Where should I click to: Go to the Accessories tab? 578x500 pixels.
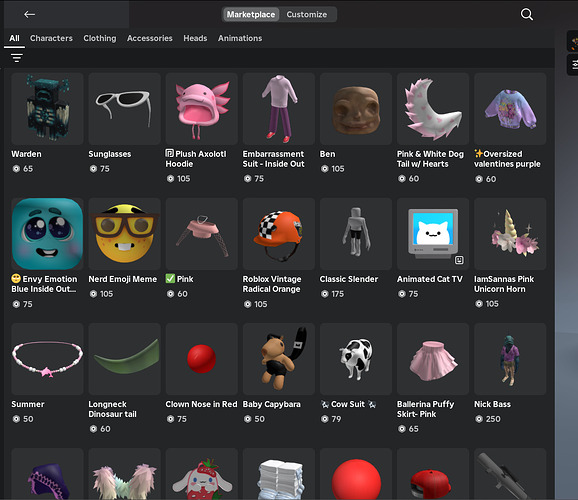(150, 38)
